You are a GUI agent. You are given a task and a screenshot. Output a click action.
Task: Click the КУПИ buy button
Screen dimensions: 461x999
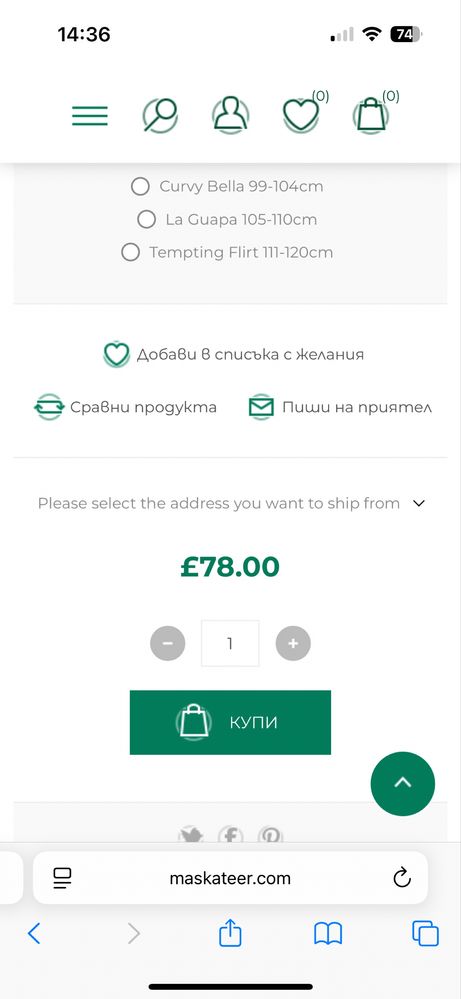230,722
